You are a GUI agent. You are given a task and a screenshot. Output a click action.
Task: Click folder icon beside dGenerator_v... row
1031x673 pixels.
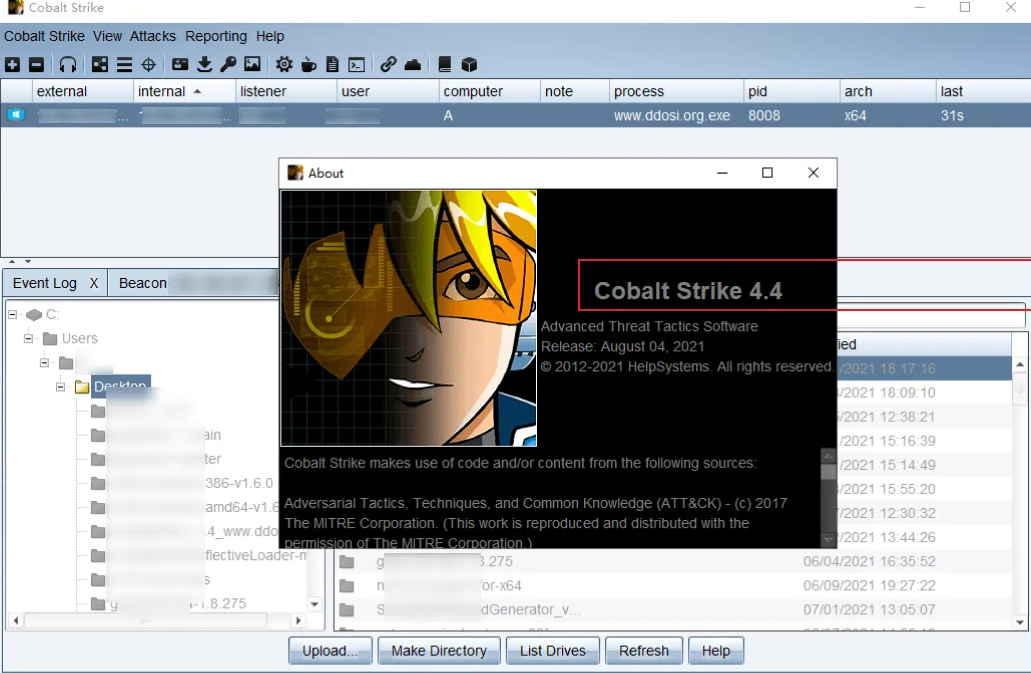[x=347, y=610]
